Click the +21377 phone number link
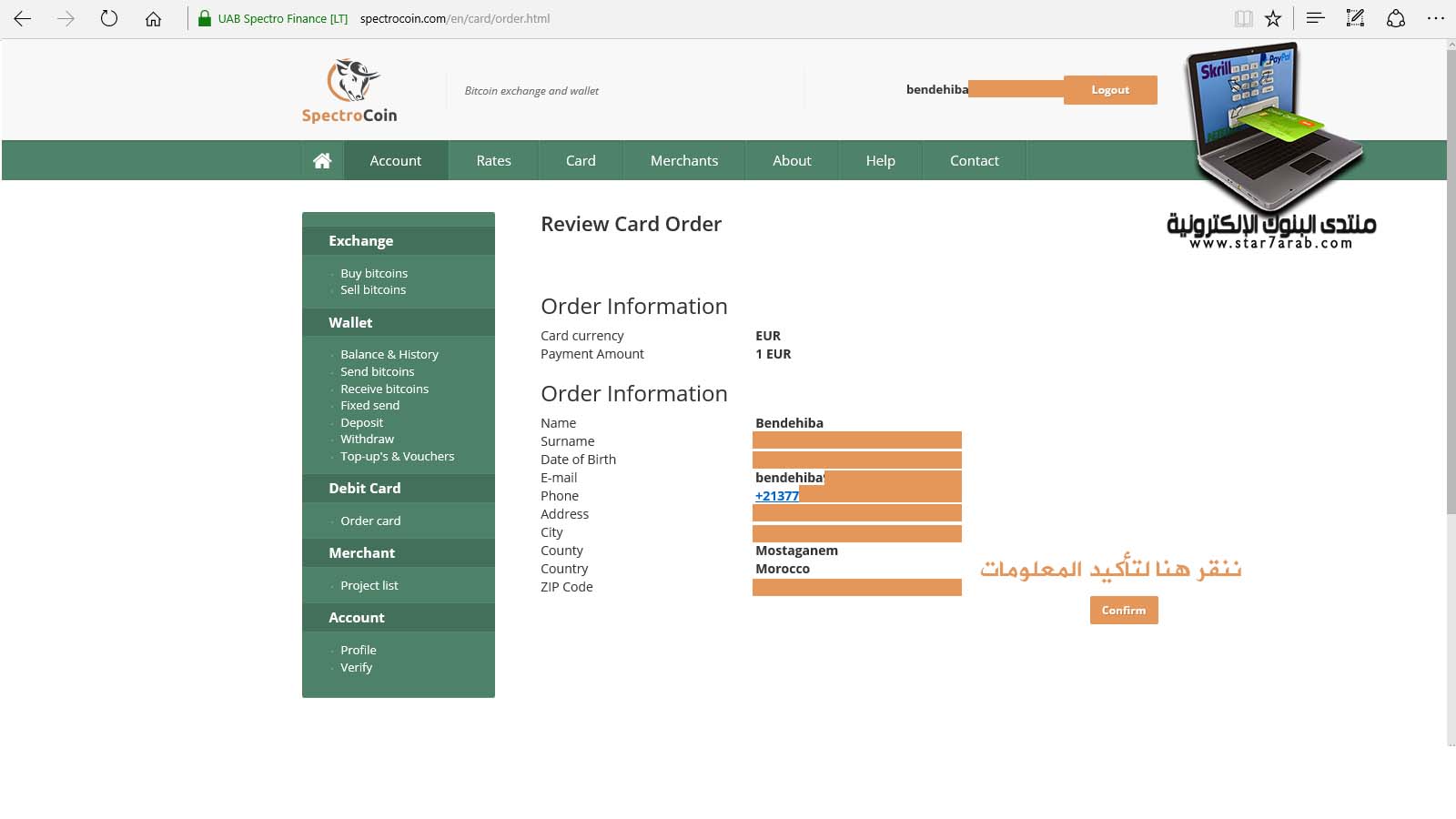 click(777, 496)
